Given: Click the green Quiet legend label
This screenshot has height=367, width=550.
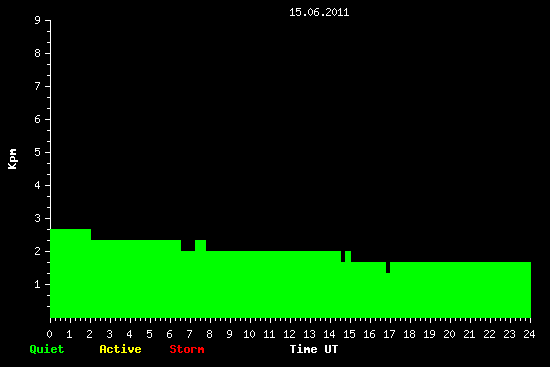Looking at the screenshot, I should pyautogui.click(x=47, y=349).
